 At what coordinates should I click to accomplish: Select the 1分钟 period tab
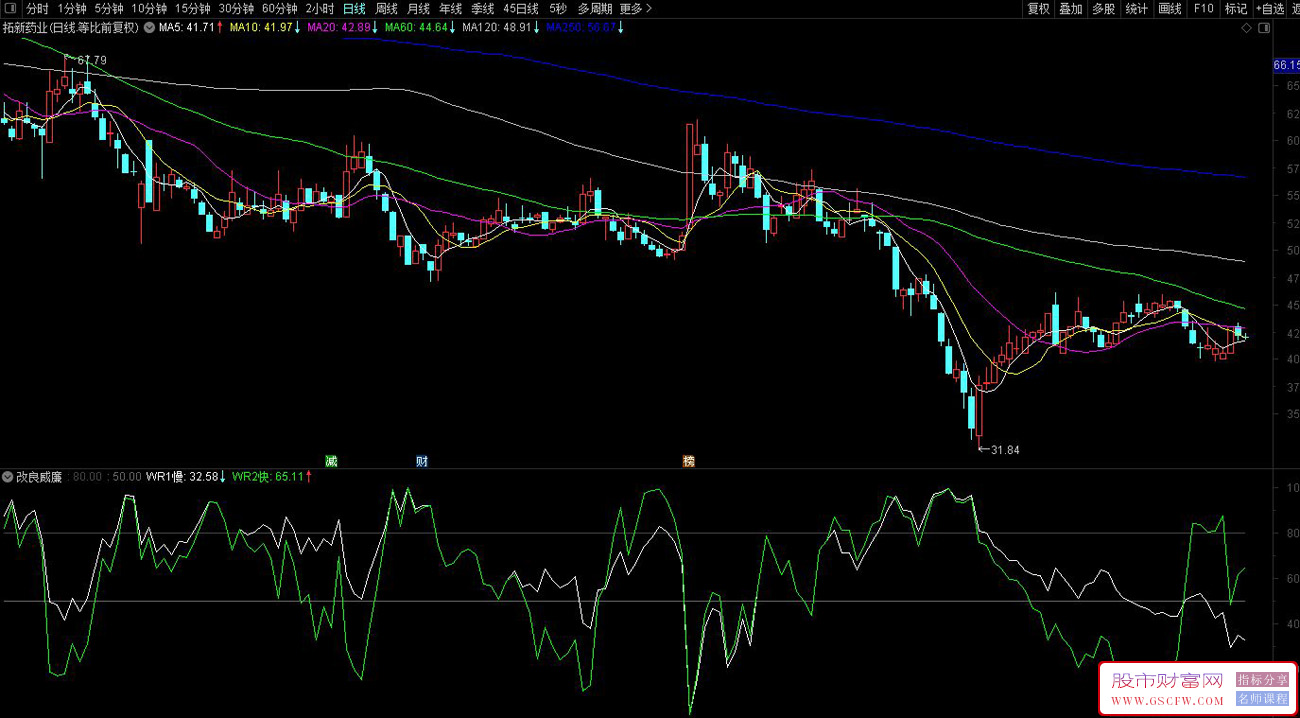click(72, 9)
